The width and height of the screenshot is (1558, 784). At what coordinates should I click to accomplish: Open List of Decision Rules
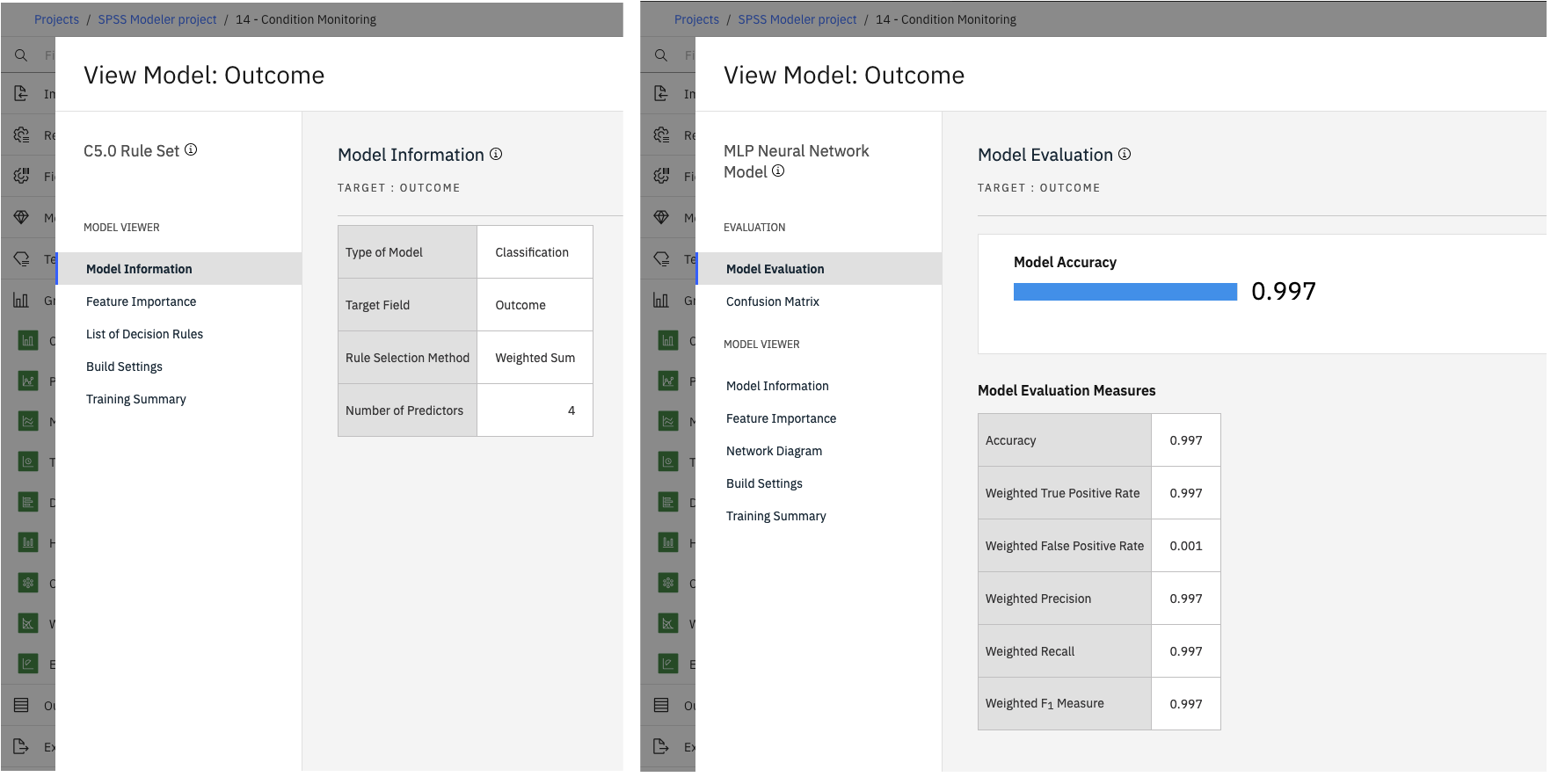(144, 334)
